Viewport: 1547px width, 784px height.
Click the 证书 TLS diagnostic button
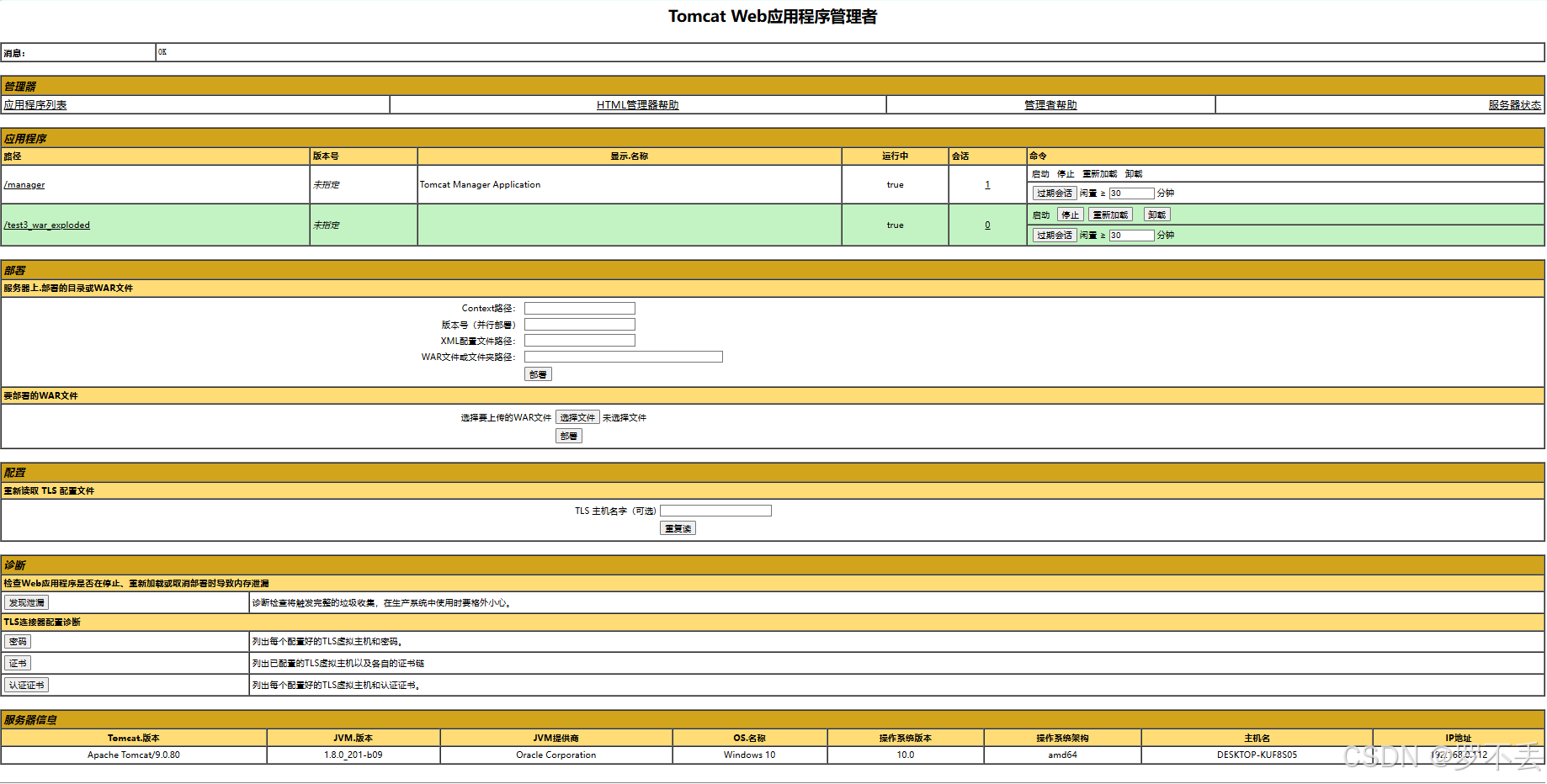pyautogui.click(x=18, y=664)
